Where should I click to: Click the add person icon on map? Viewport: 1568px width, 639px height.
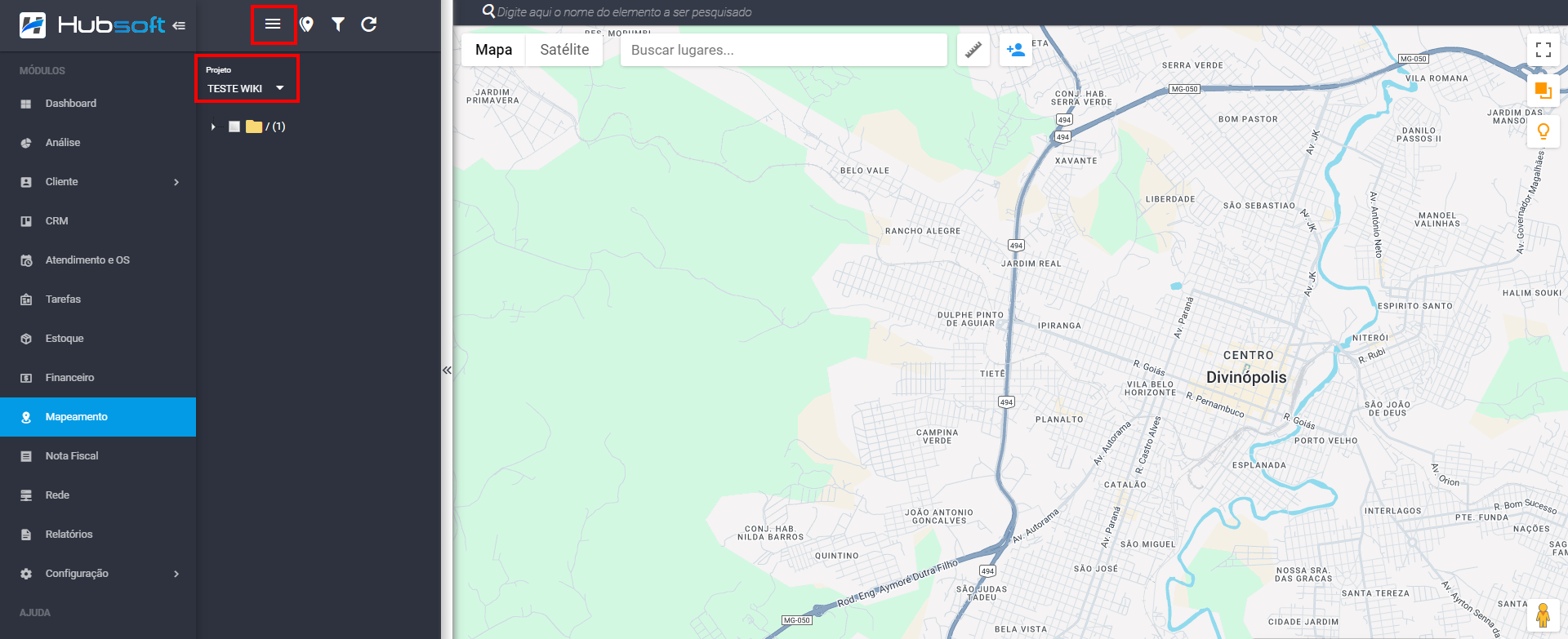(x=1016, y=50)
